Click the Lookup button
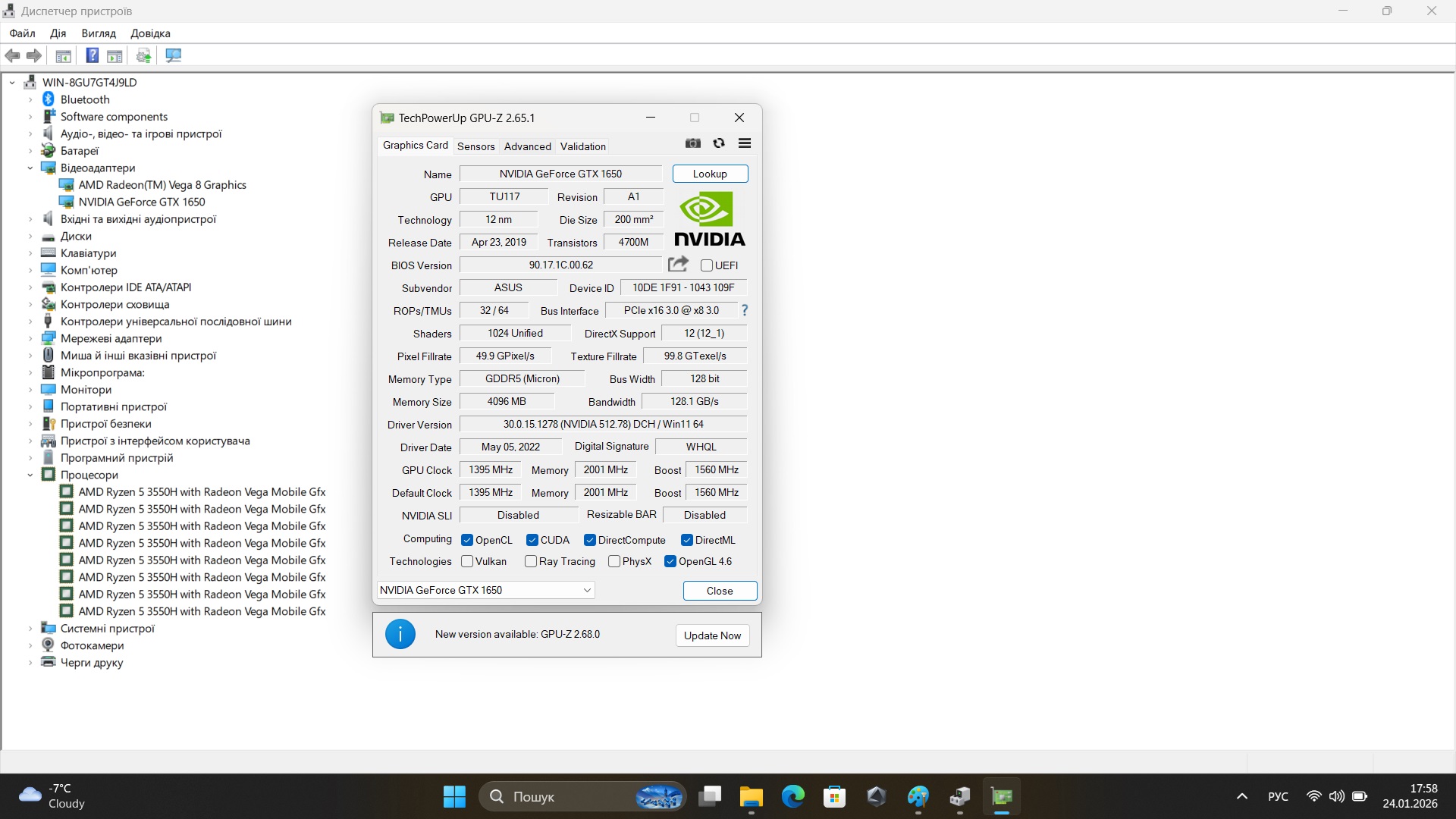The width and height of the screenshot is (1456, 819). pos(709,174)
